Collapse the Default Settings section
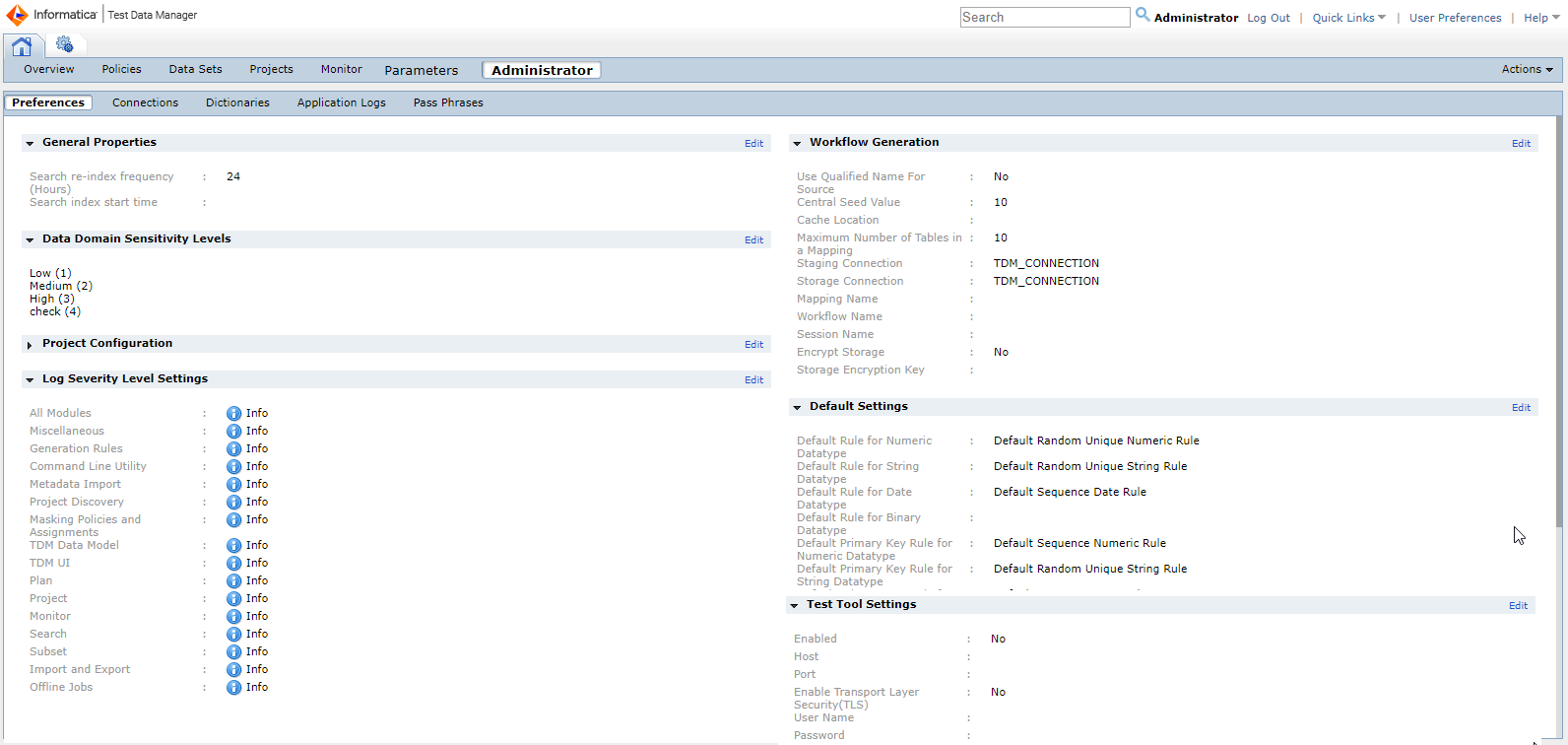The height and width of the screenshot is (745, 1568). pos(797,408)
